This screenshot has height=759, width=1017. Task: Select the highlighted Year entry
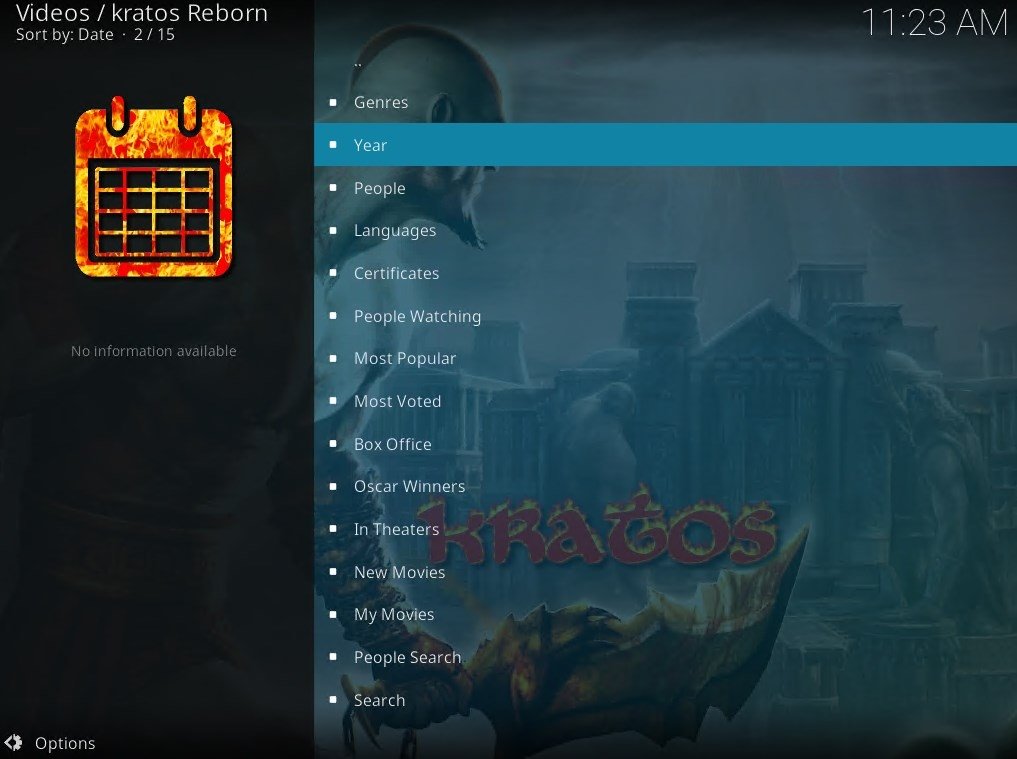pos(665,145)
